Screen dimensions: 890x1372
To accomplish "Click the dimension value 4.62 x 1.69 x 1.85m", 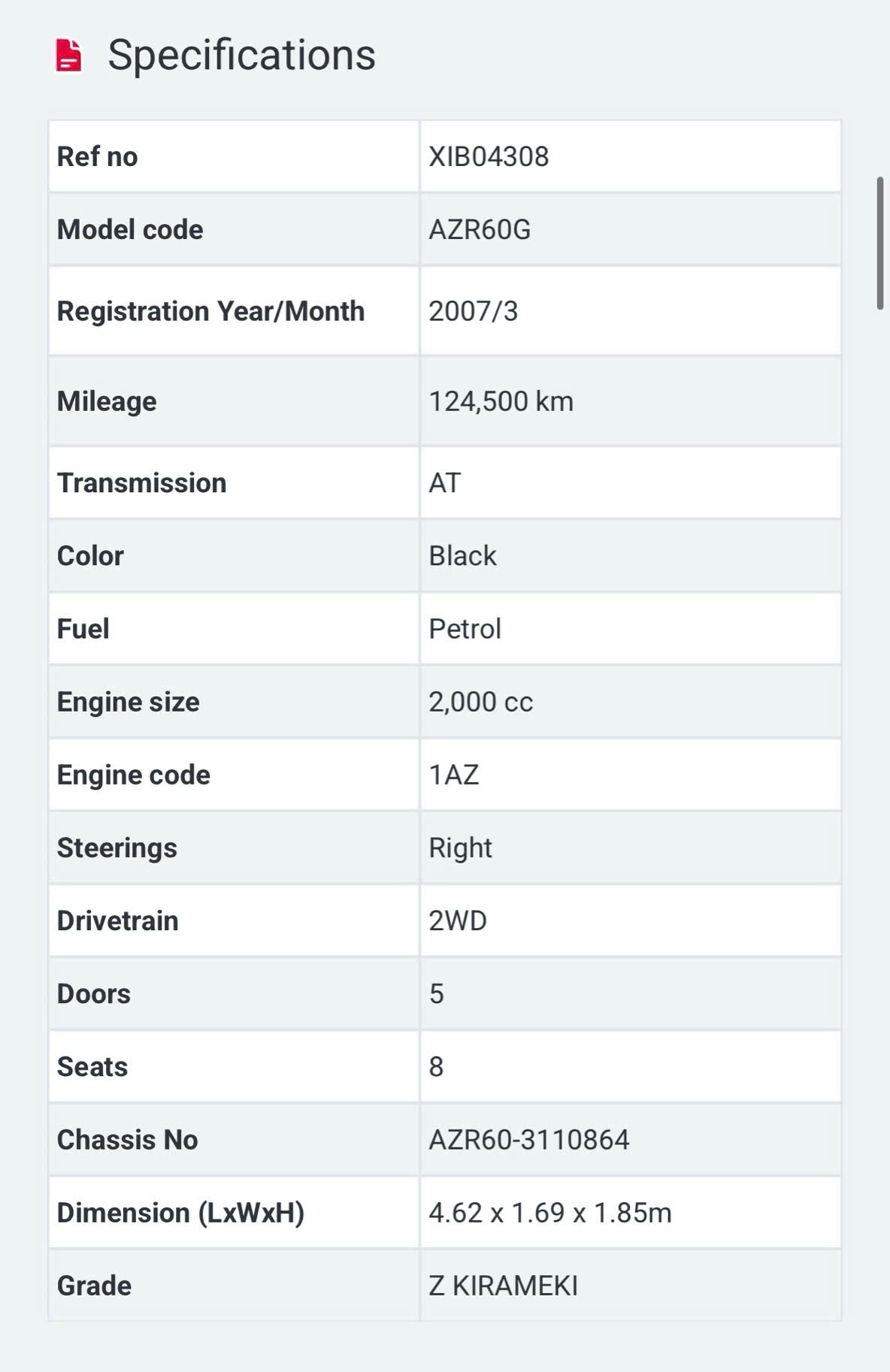I will point(549,1213).
